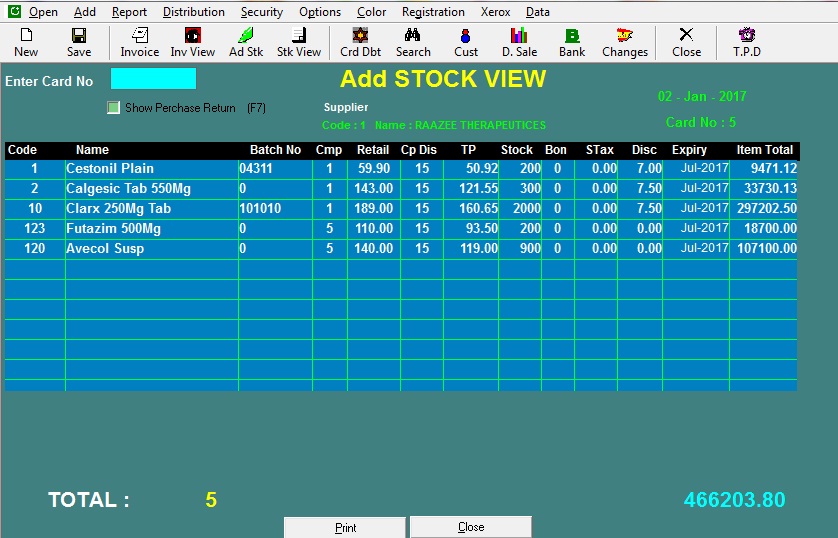The image size is (838, 538).
Task: Open the Options menu
Action: (x=320, y=12)
